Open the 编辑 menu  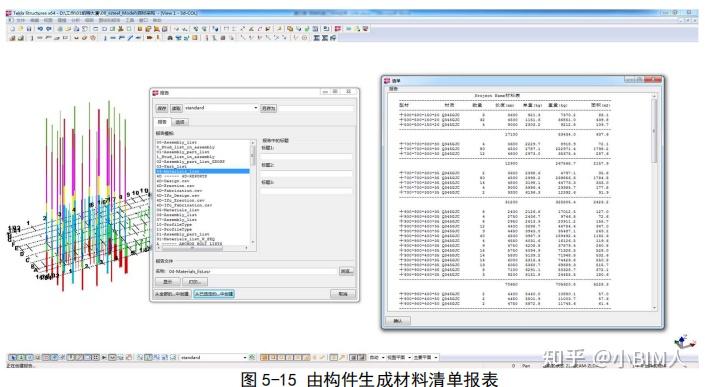pyautogui.click(x=35, y=20)
